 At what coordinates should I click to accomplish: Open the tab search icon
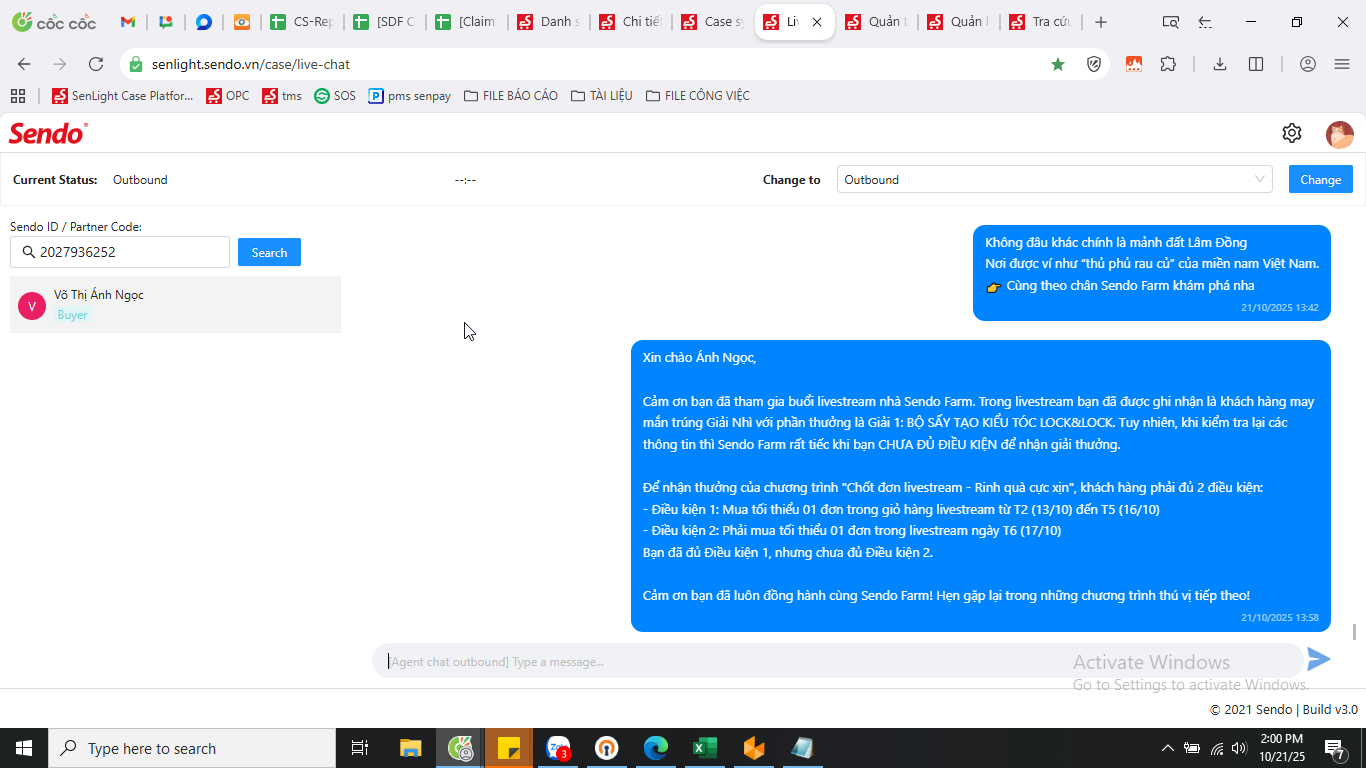pos(1171,22)
